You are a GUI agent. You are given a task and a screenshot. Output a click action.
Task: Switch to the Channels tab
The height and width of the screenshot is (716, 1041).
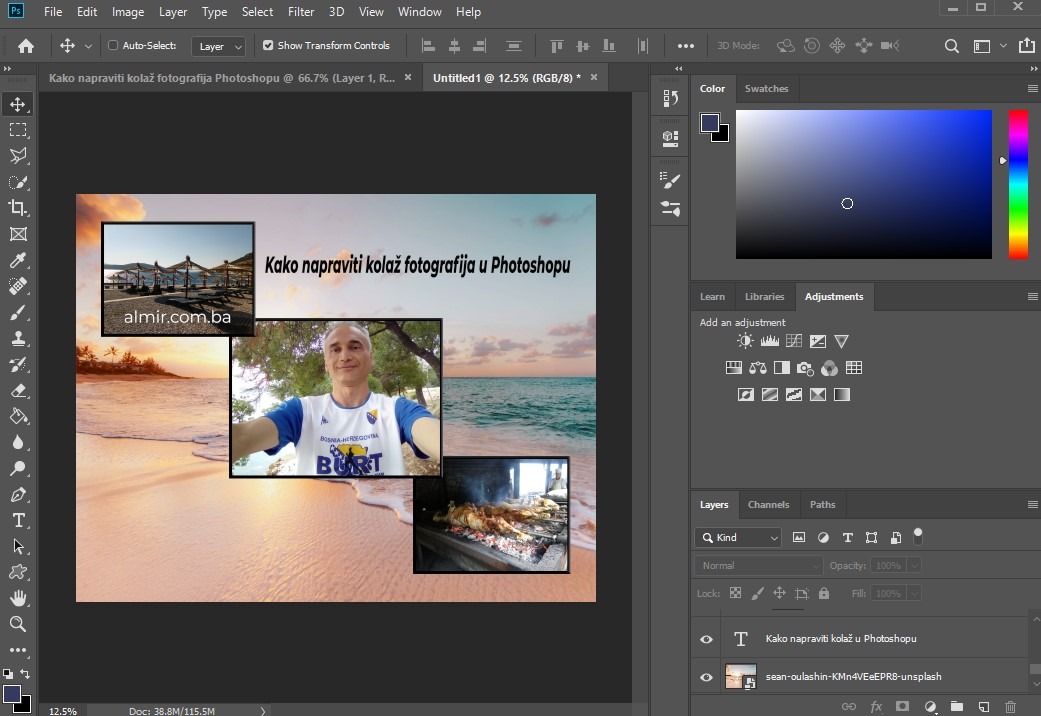click(768, 505)
